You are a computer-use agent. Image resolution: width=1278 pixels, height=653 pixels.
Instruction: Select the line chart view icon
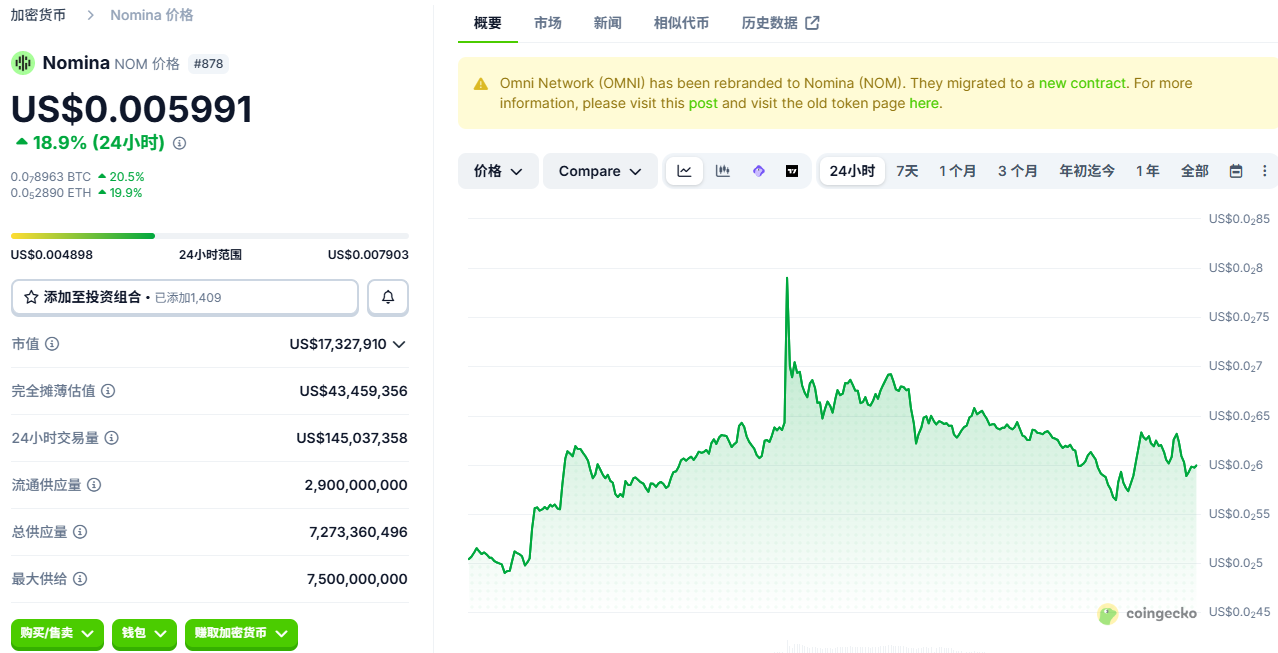point(684,171)
